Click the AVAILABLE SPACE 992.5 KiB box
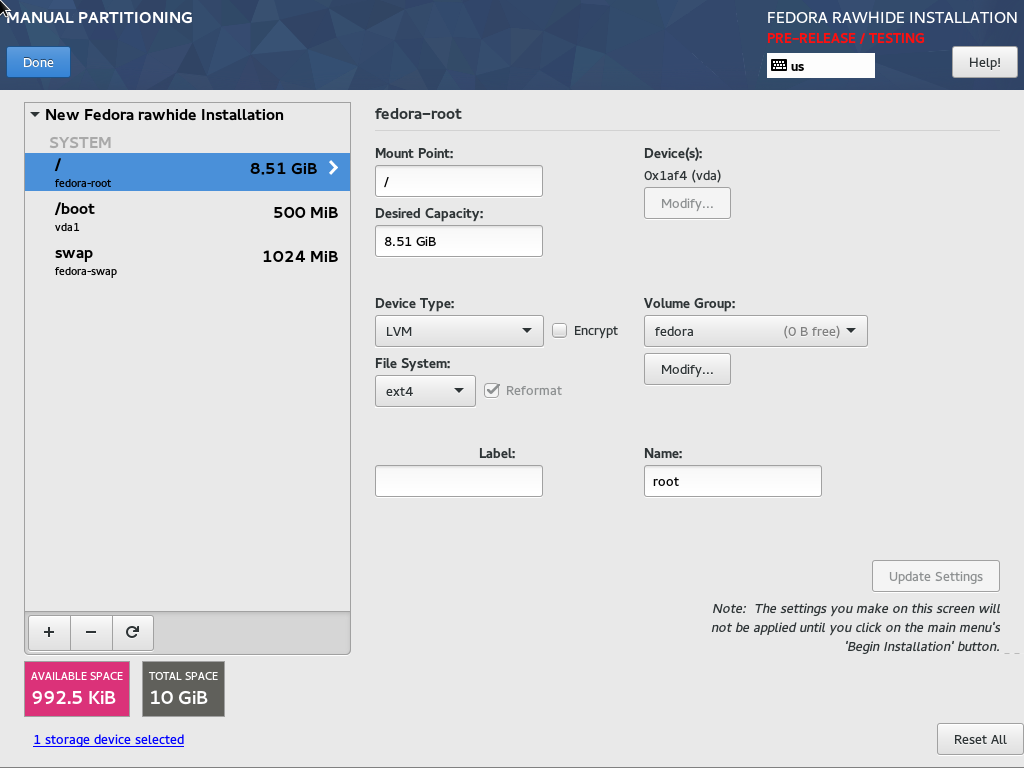 77,689
